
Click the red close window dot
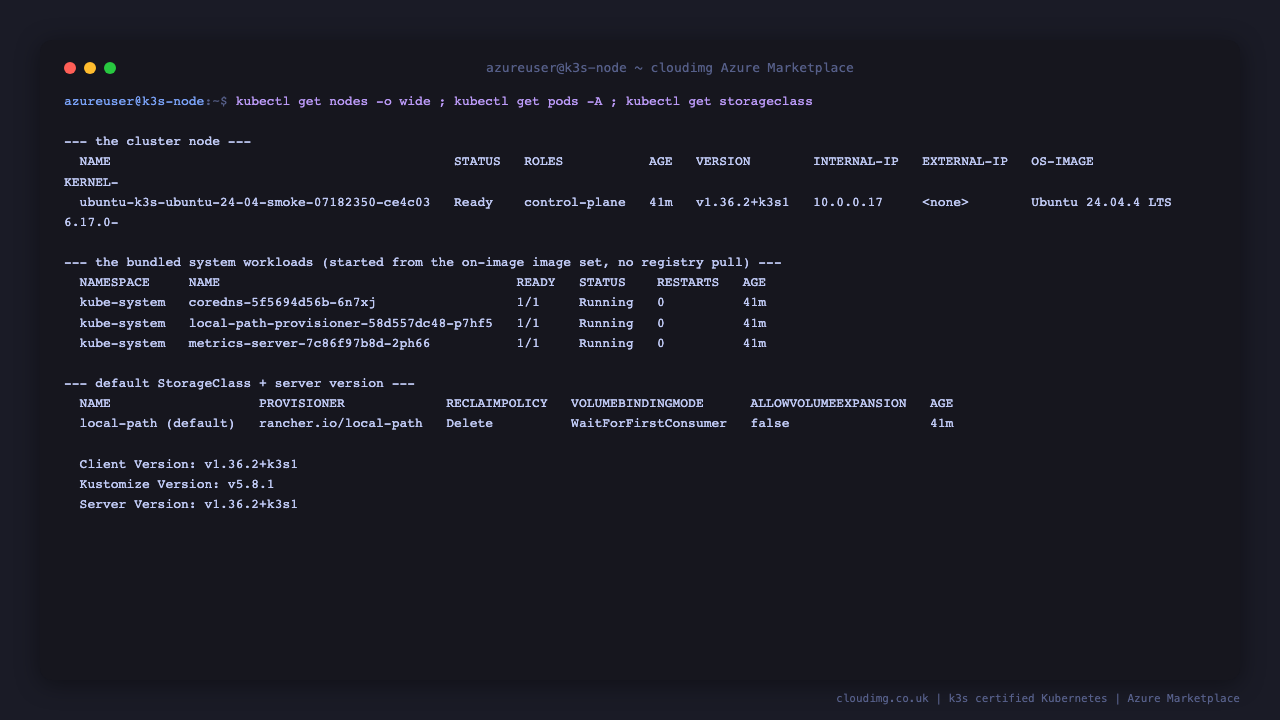point(70,68)
